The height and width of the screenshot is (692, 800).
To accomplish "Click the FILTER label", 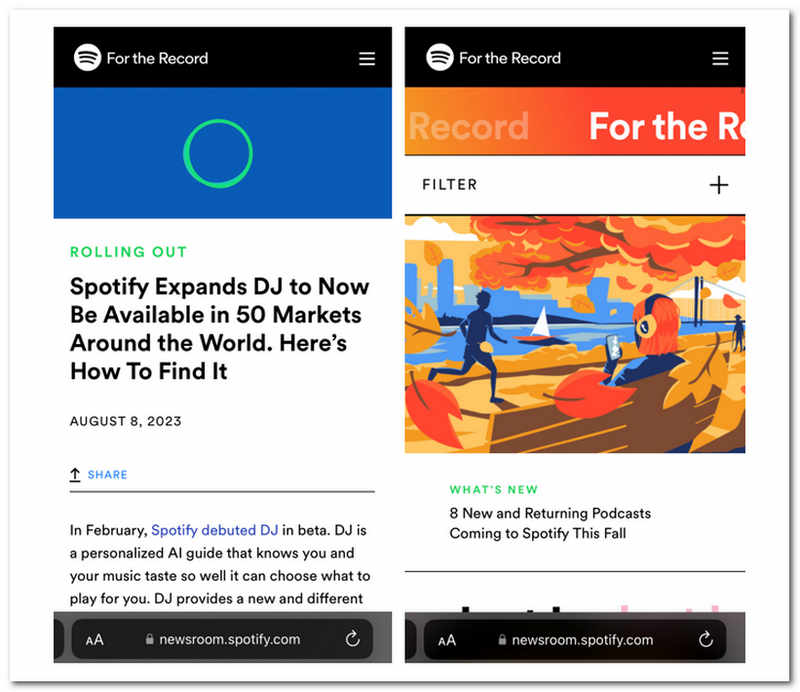I will [449, 184].
